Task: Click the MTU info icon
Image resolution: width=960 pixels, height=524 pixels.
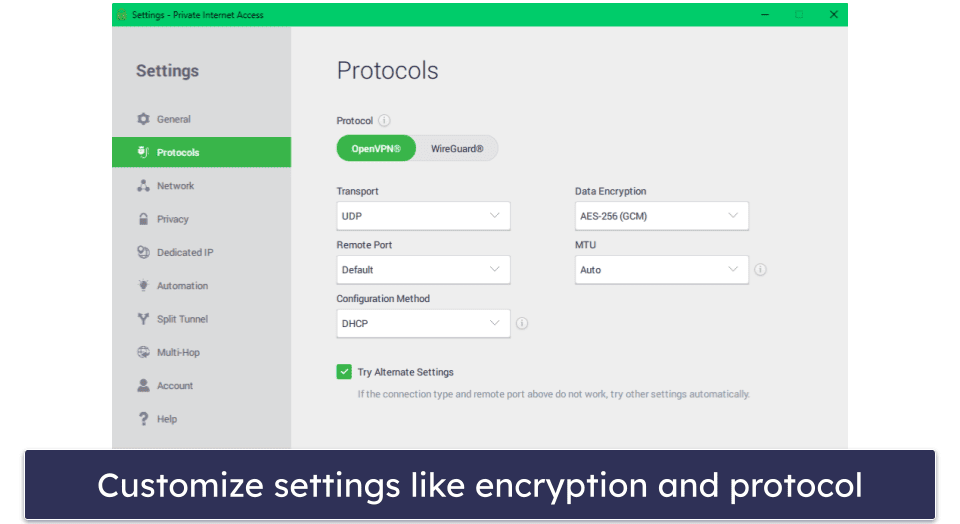Action: point(761,270)
